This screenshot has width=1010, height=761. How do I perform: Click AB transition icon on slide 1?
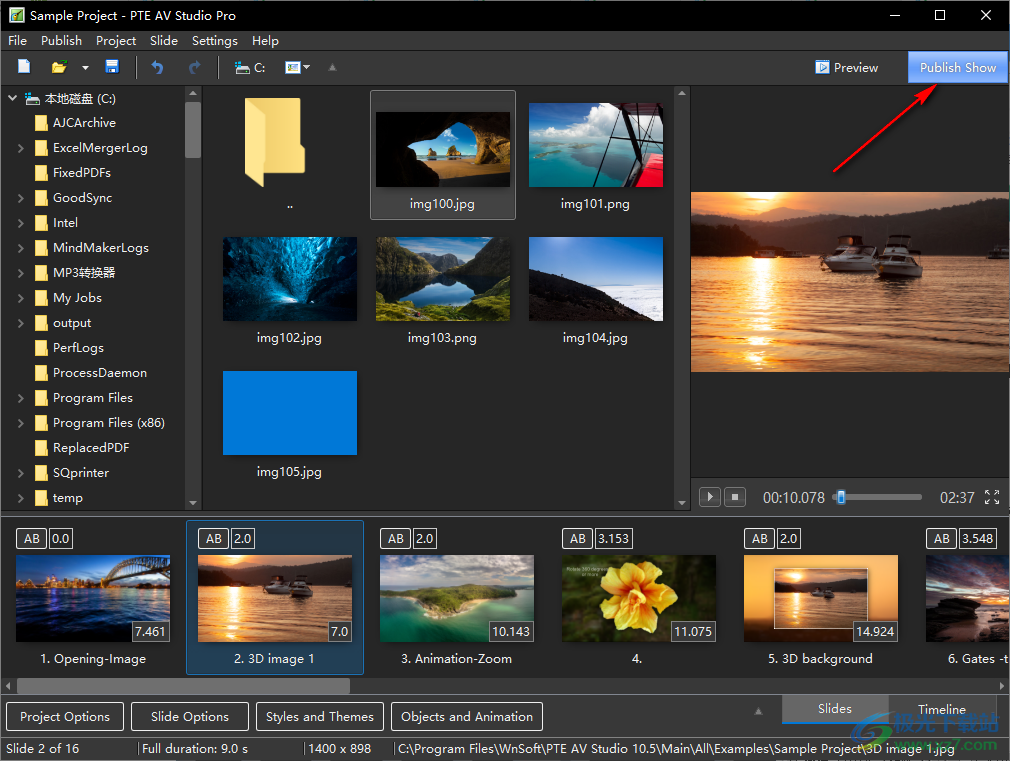tap(32, 539)
